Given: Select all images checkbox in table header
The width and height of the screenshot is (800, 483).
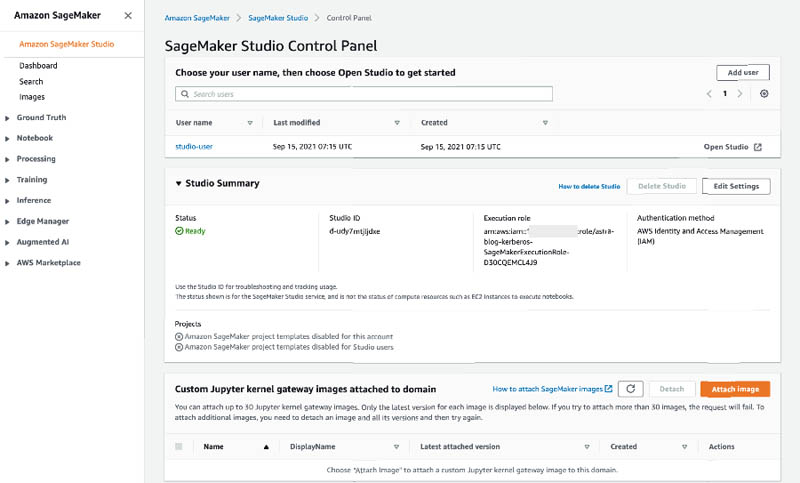Looking at the screenshot, I should [179, 447].
